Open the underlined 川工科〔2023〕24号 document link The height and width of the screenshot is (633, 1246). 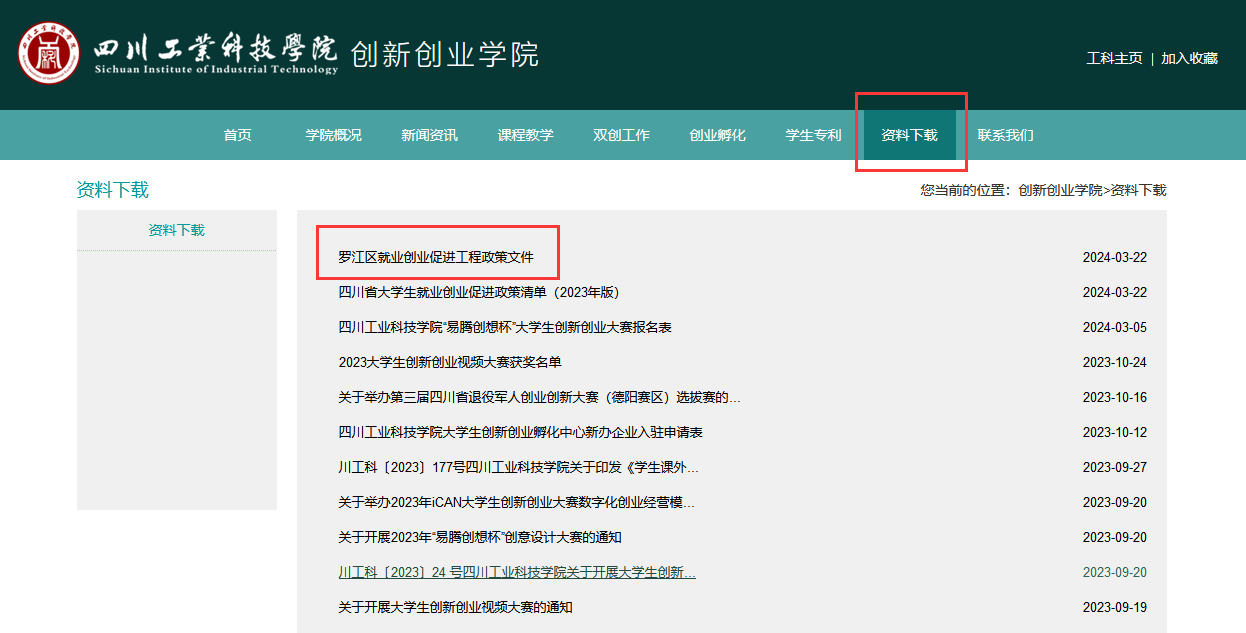[x=516, y=572]
